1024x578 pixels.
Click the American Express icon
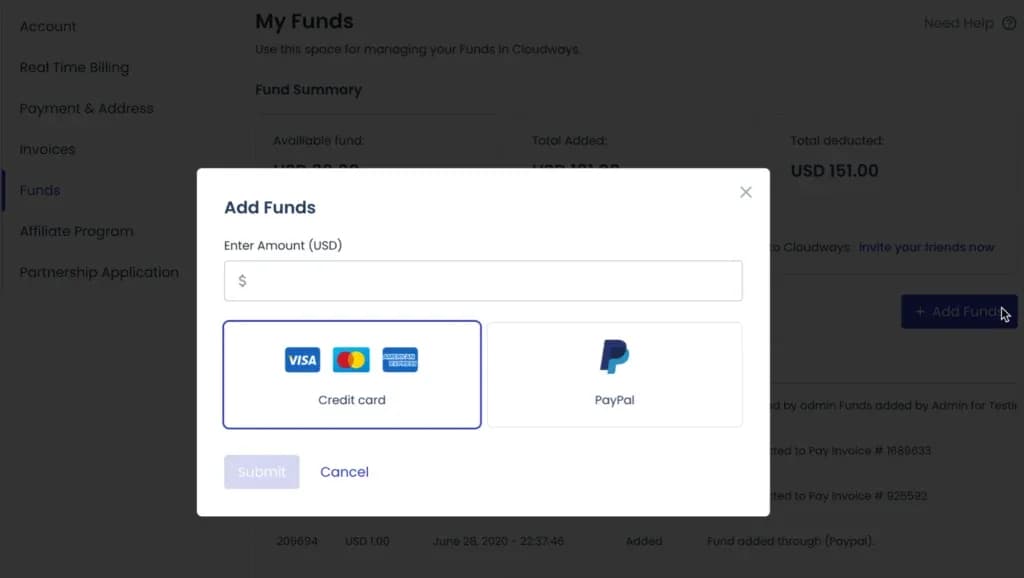(x=400, y=359)
